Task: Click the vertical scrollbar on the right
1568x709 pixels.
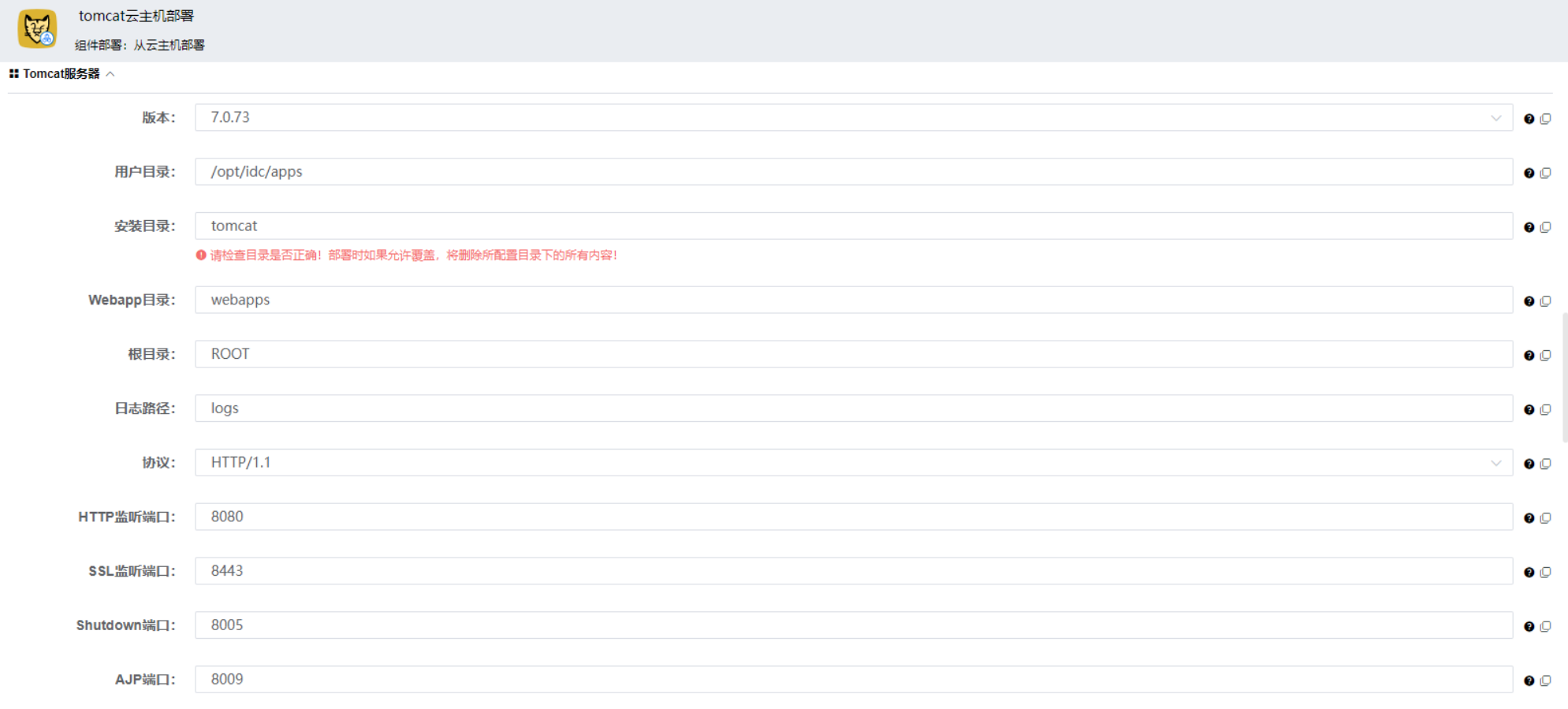Action: pos(1565,378)
